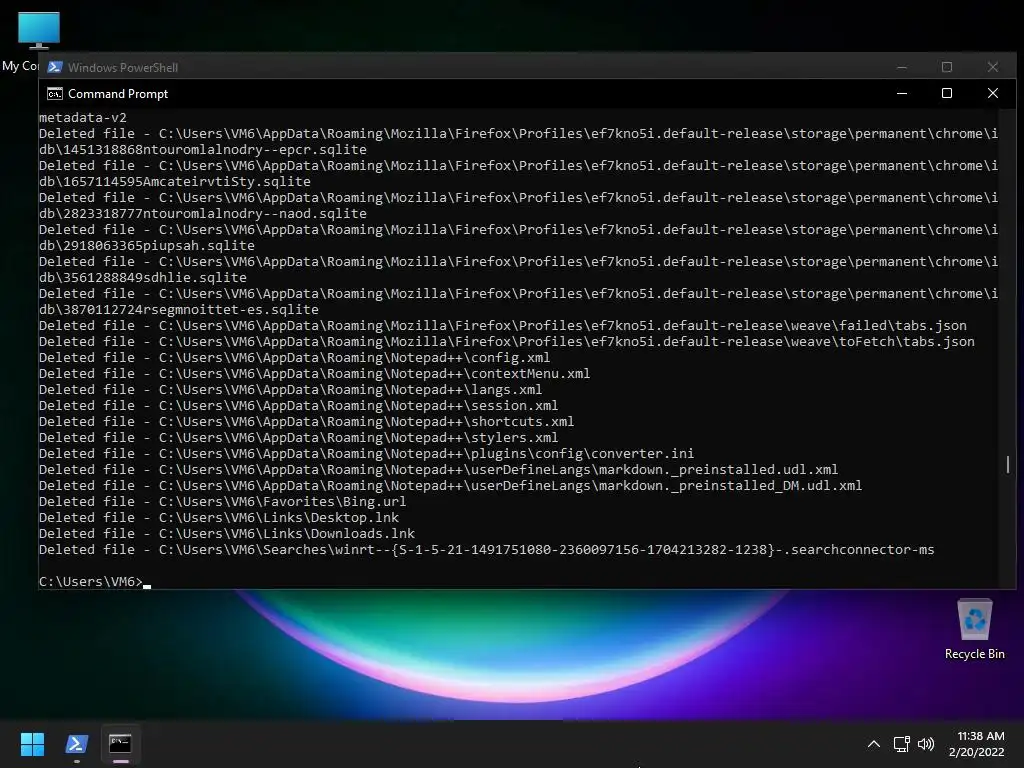Click the Command Prompt vertical scrollbar thumb
Viewport: 1024px width, 768px height.
(1008, 464)
